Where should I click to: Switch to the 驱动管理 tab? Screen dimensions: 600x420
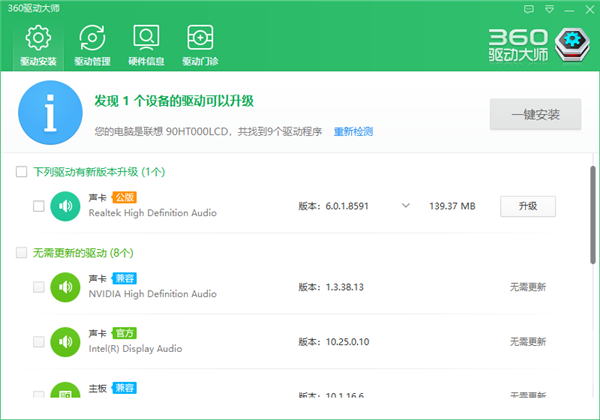92,38
